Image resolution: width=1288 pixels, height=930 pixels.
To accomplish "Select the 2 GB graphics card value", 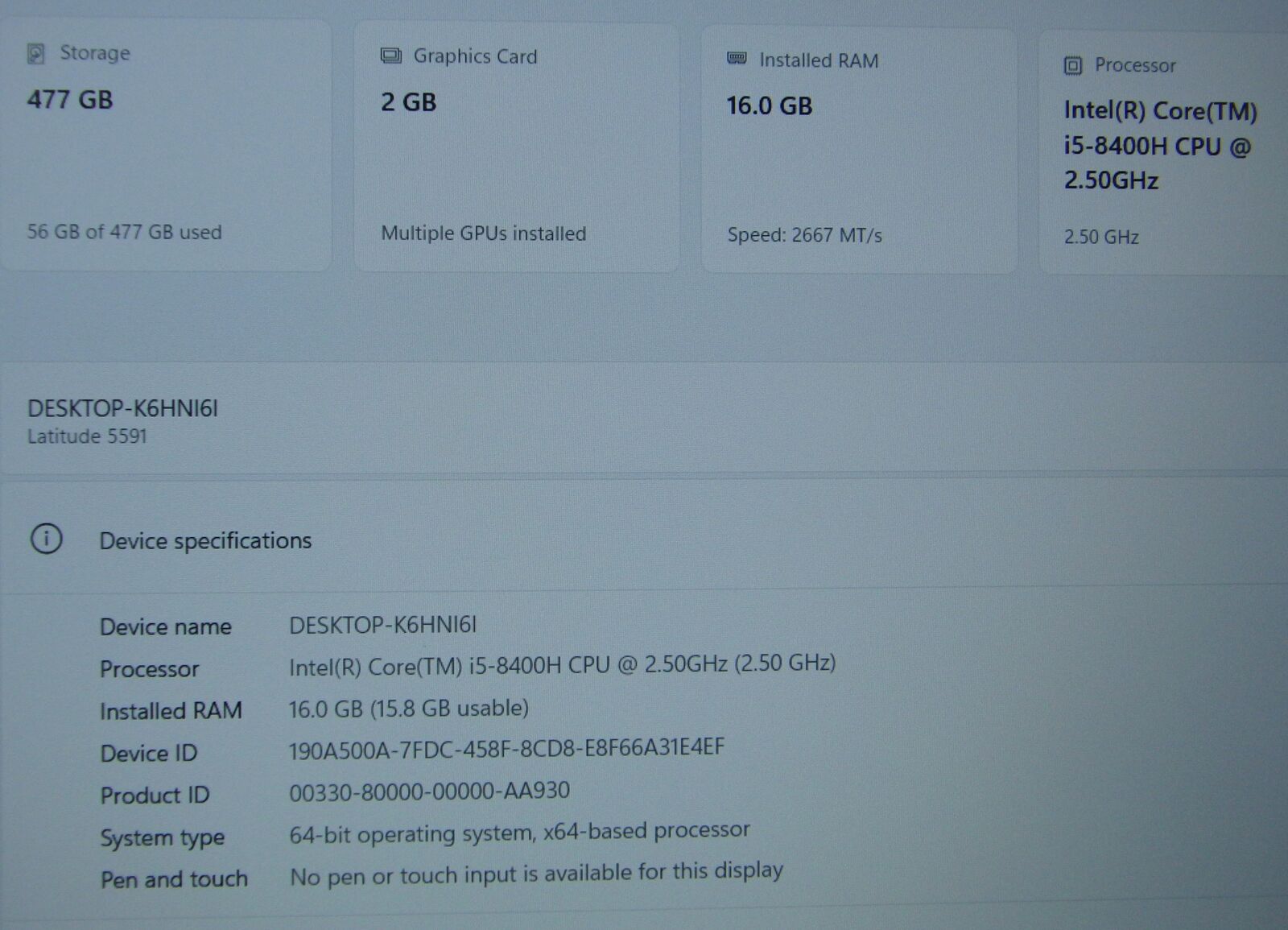I will [x=408, y=102].
